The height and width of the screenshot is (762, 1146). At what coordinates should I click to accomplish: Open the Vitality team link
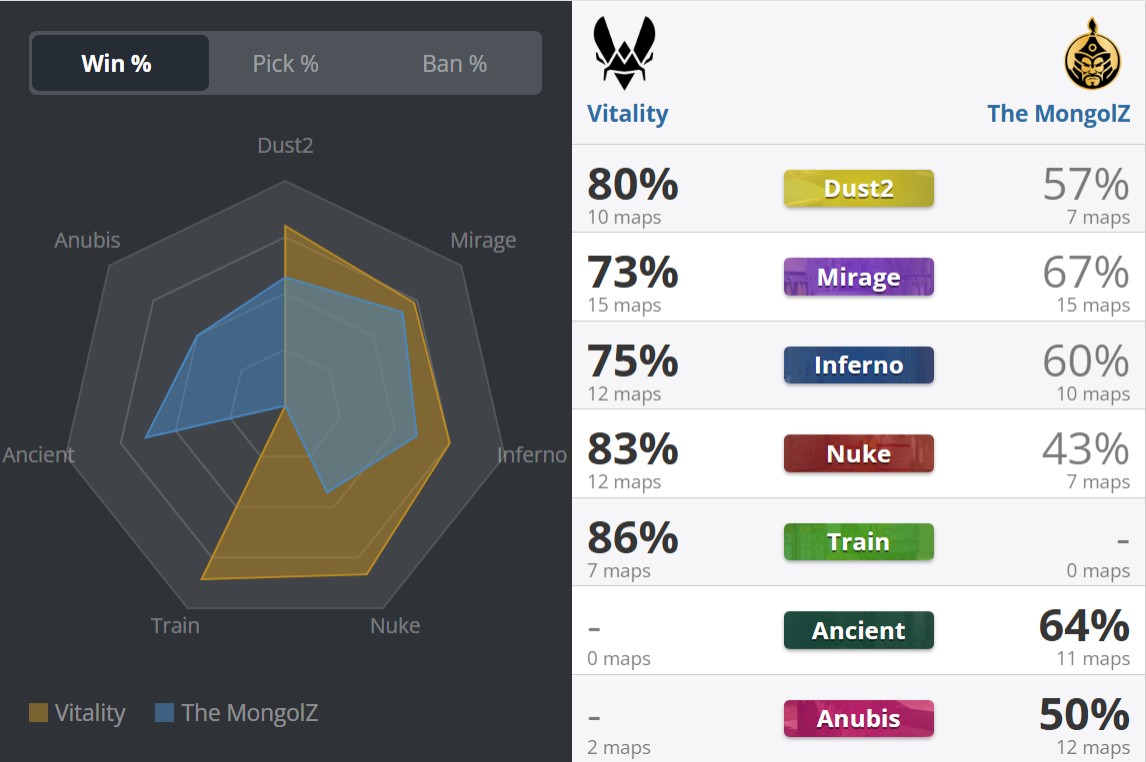pyautogui.click(x=628, y=114)
